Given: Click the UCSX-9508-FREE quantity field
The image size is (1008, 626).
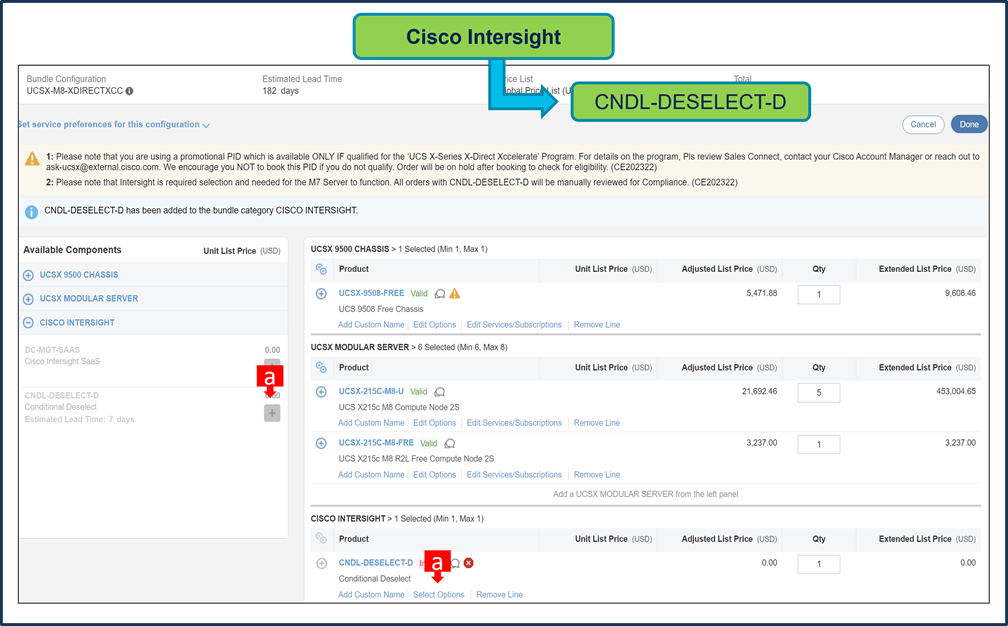Looking at the screenshot, I should (818, 294).
